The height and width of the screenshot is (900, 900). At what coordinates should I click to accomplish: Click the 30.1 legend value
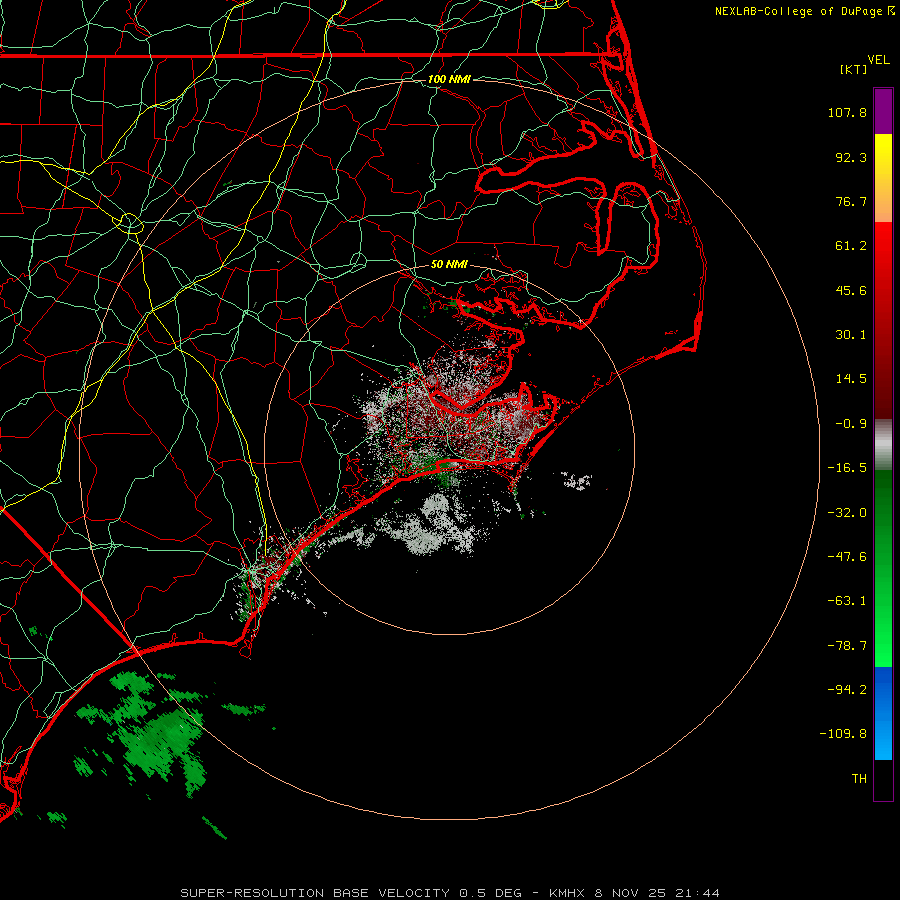click(x=851, y=335)
